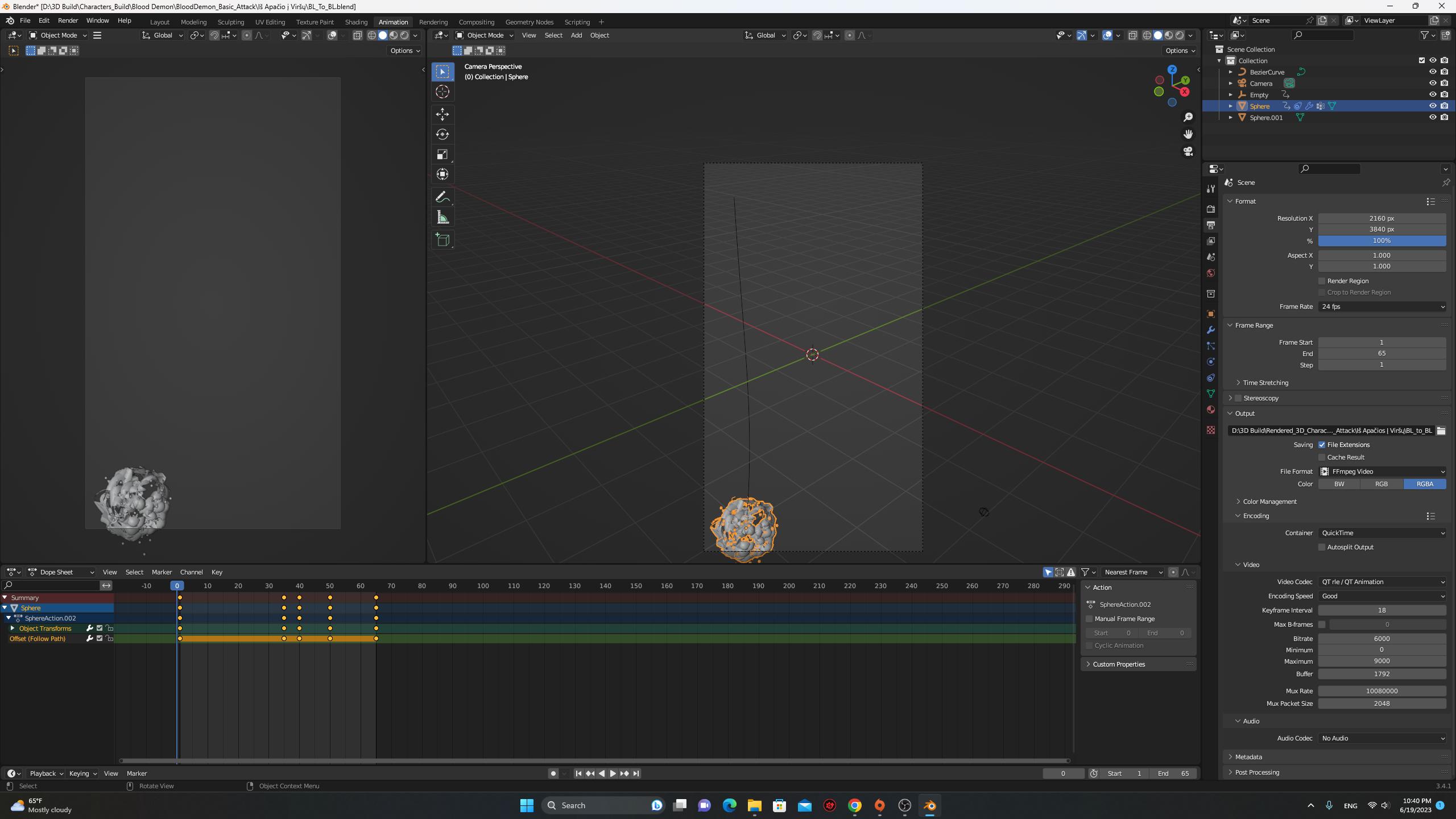Viewport: 1456px width, 819px height.
Task: Jump to the last frame with playback controls
Action: click(x=636, y=773)
